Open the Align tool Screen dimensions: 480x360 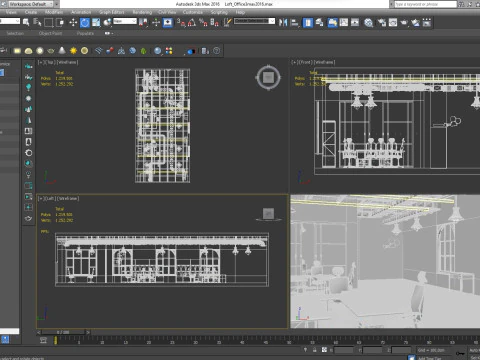295,23
